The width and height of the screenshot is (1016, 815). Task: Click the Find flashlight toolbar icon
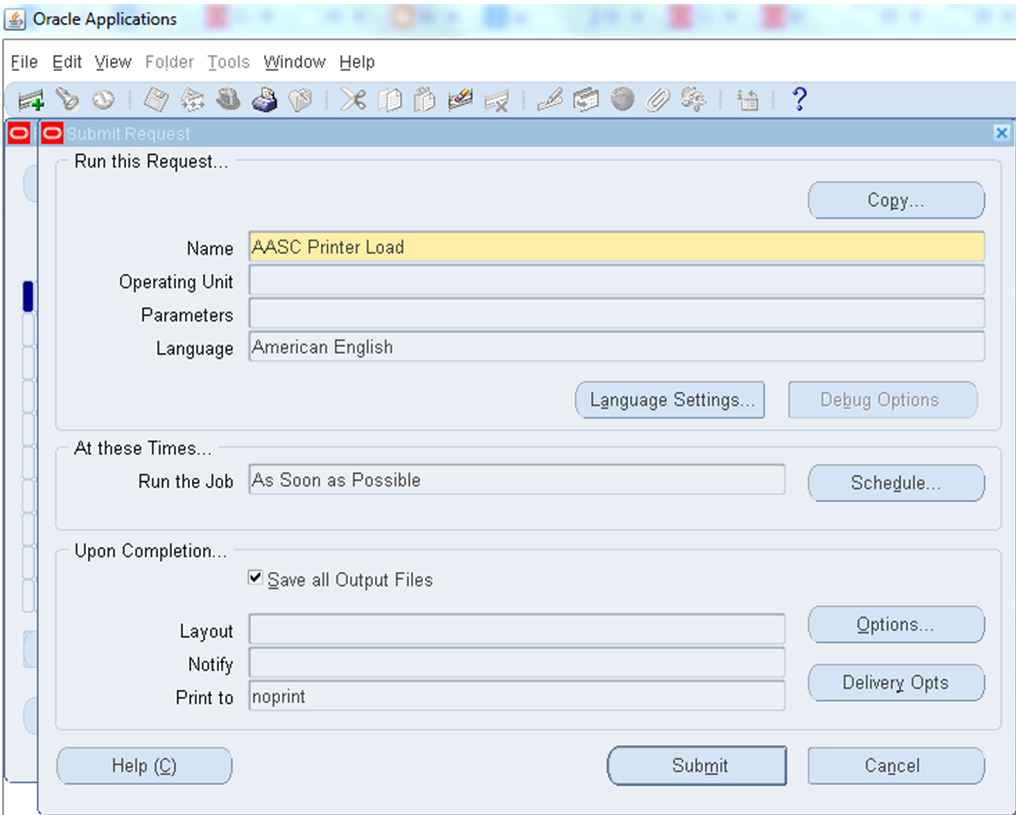tap(67, 100)
